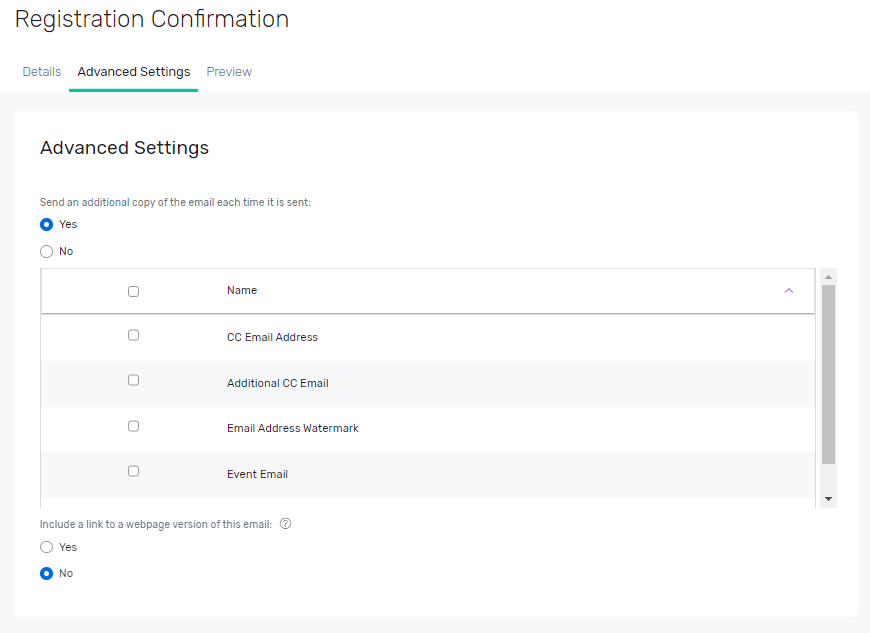Toggle the select-all checkbox in table header
This screenshot has height=633, width=870.
(x=134, y=292)
